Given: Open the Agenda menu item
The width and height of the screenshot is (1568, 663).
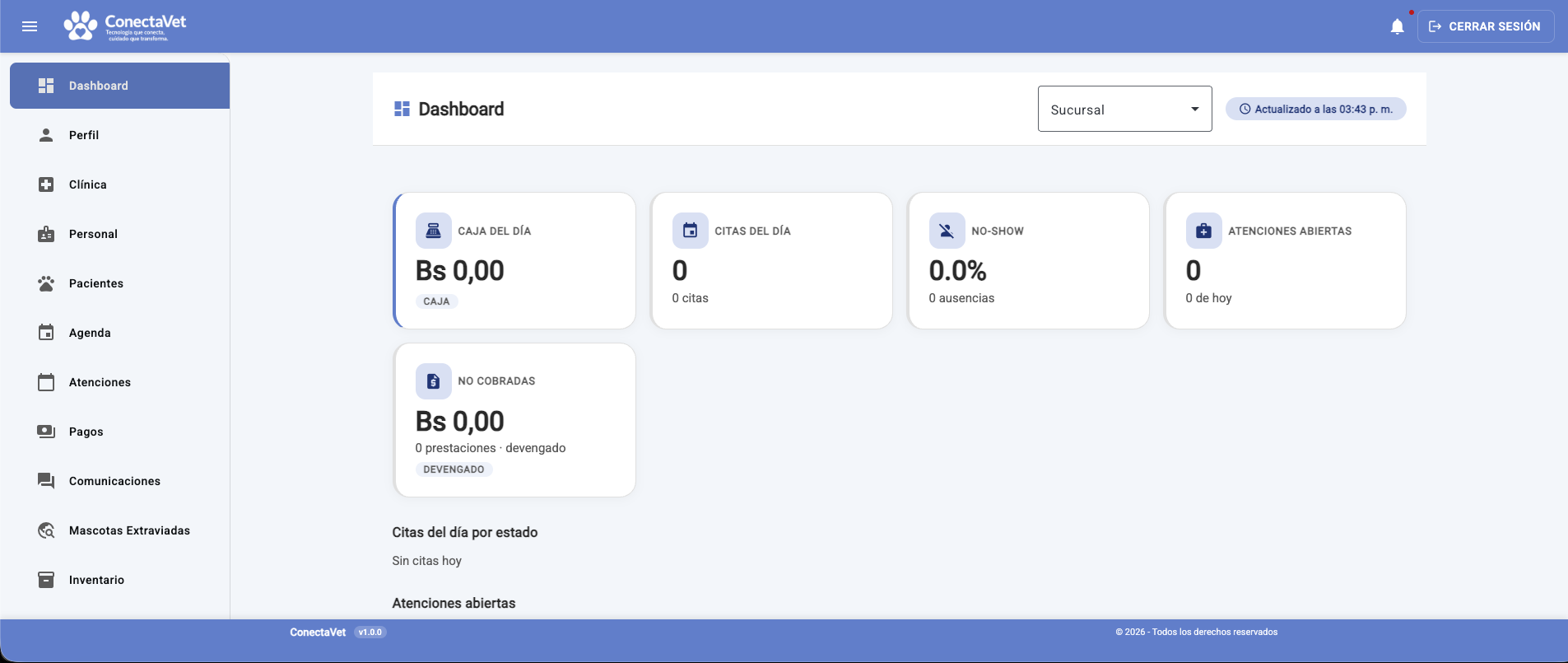Looking at the screenshot, I should (x=119, y=333).
